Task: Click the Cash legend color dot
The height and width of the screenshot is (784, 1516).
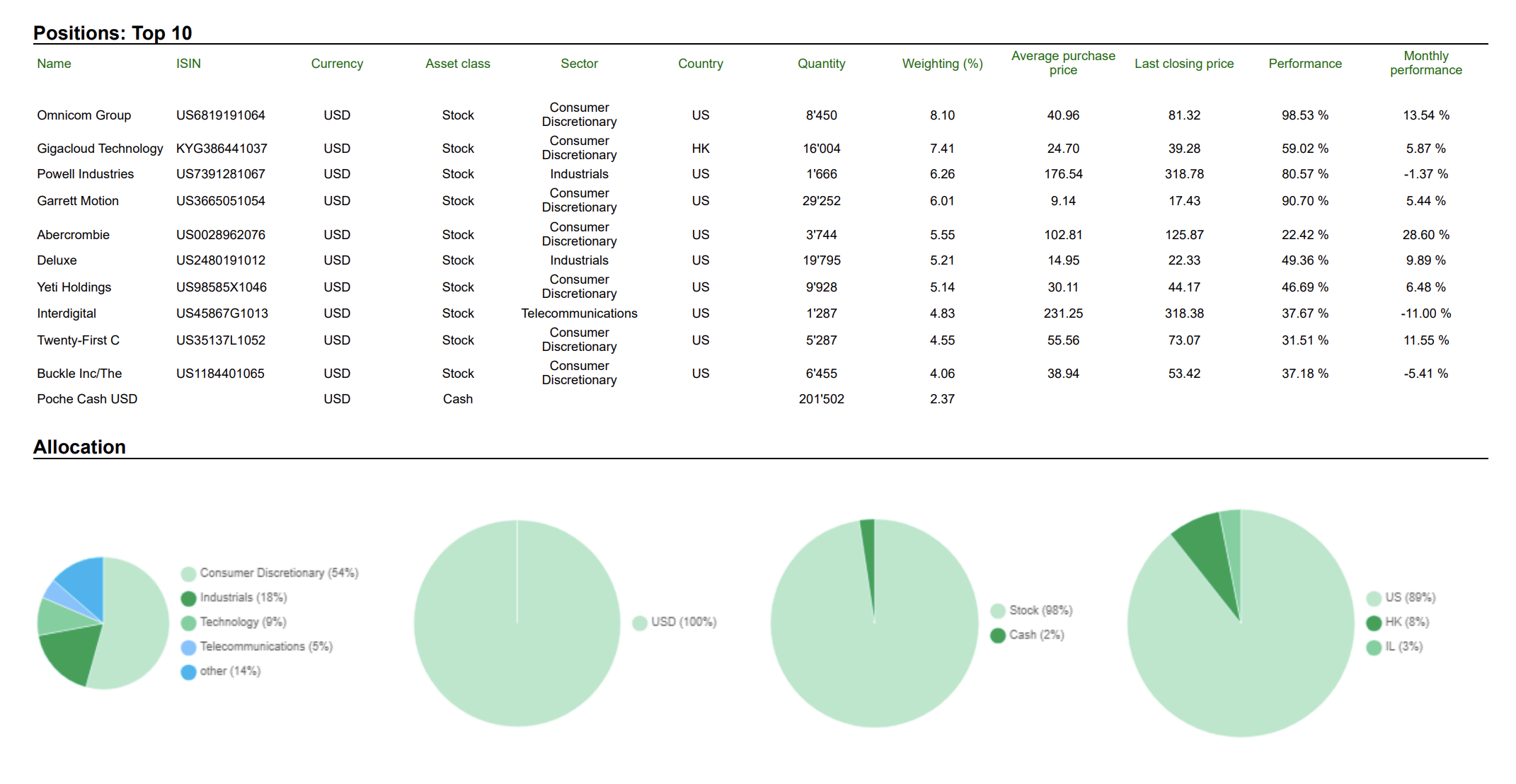Action: pyautogui.click(x=998, y=635)
